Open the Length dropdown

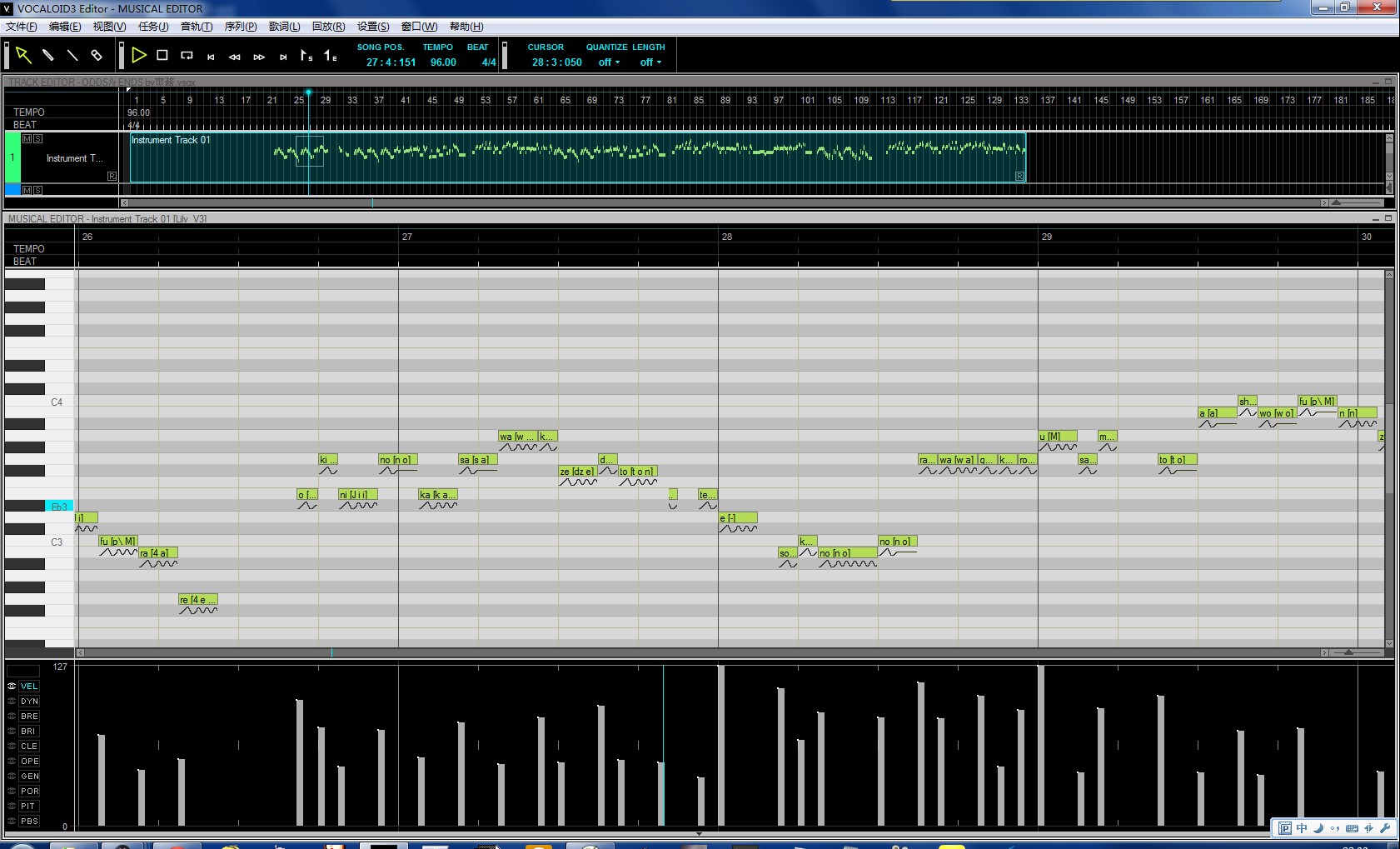coord(650,62)
